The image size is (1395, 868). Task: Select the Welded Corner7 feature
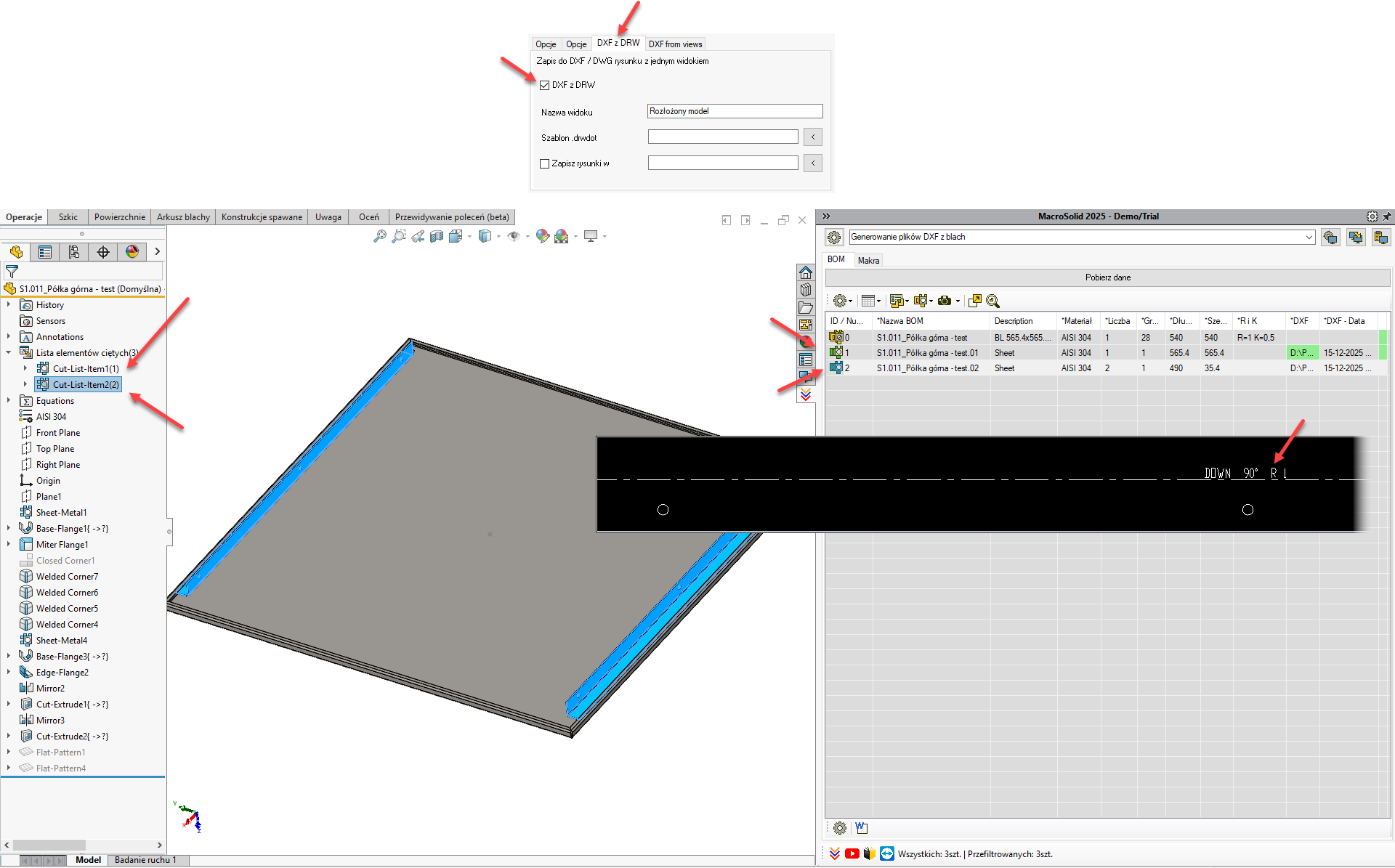point(67,577)
